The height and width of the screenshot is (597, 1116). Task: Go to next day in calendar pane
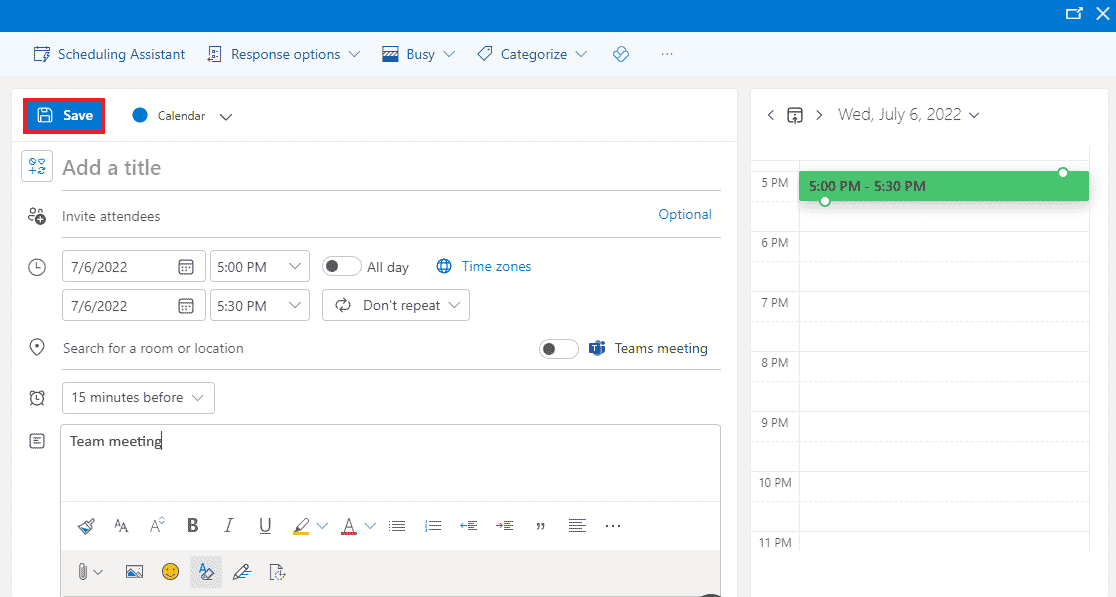point(819,115)
